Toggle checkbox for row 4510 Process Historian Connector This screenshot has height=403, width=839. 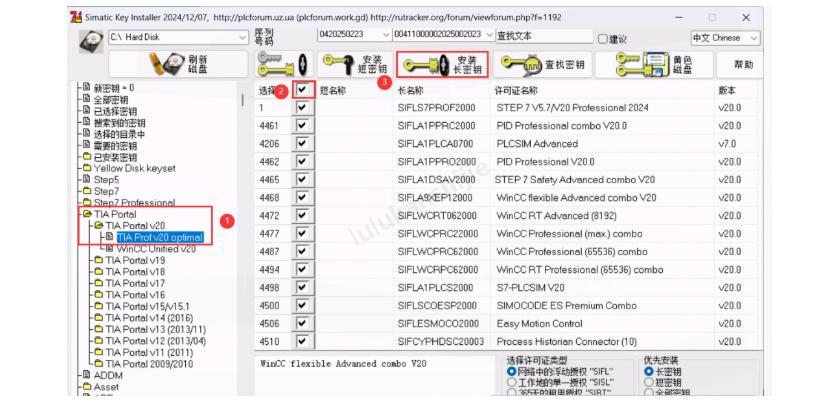tap(303, 341)
